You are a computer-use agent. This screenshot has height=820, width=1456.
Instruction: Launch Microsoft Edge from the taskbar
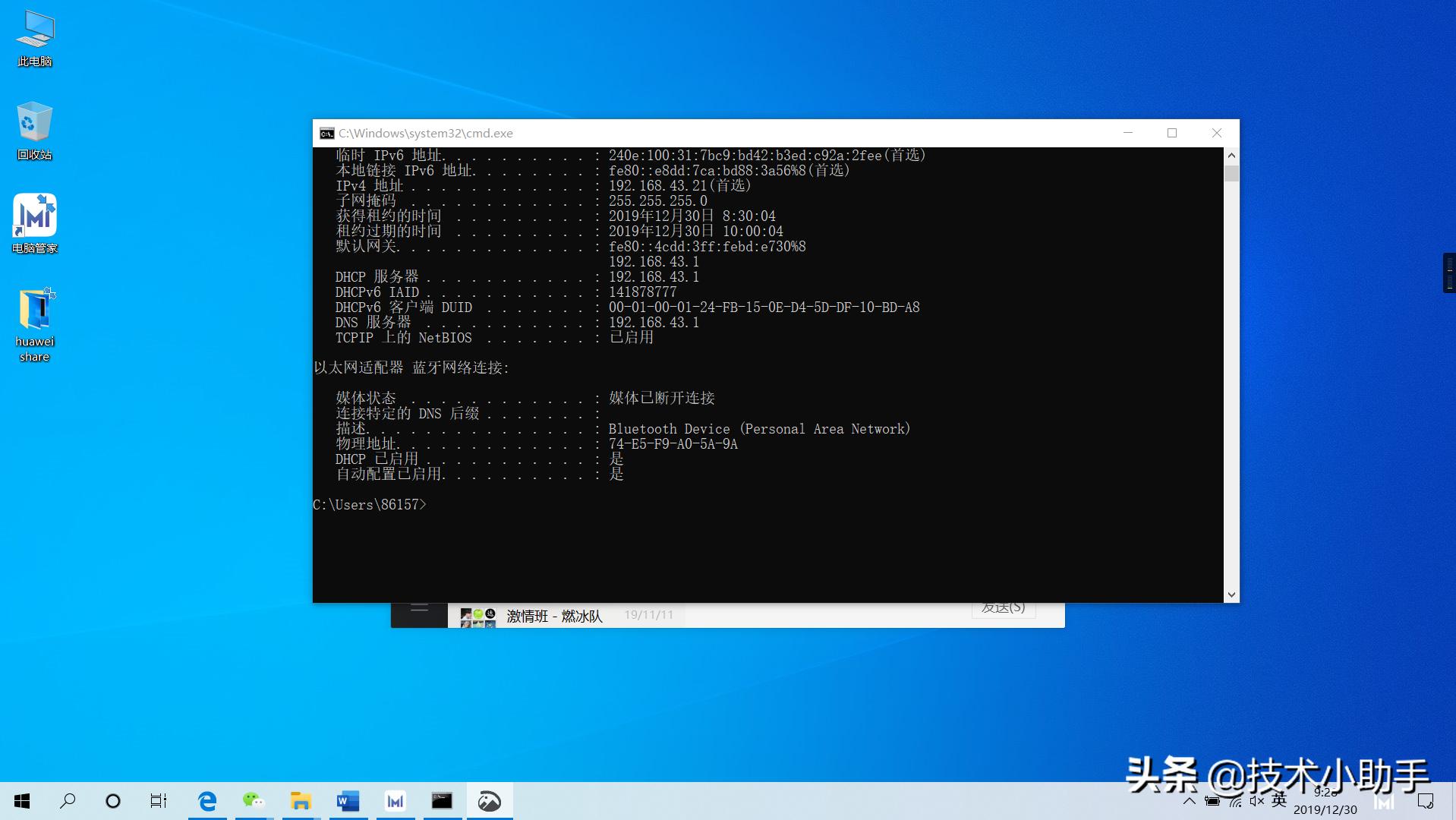coord(207,801)
